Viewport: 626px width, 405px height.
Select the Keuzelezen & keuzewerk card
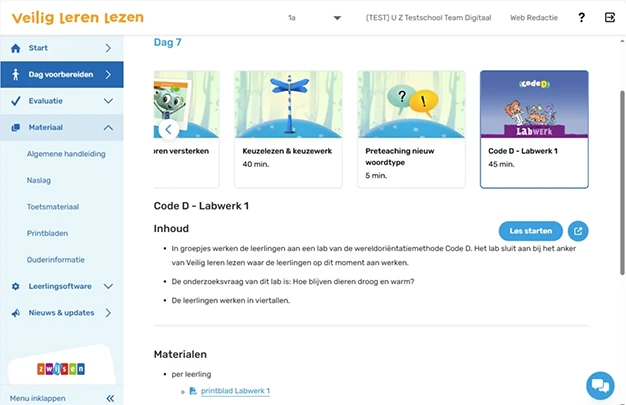[x=288, y=129]
